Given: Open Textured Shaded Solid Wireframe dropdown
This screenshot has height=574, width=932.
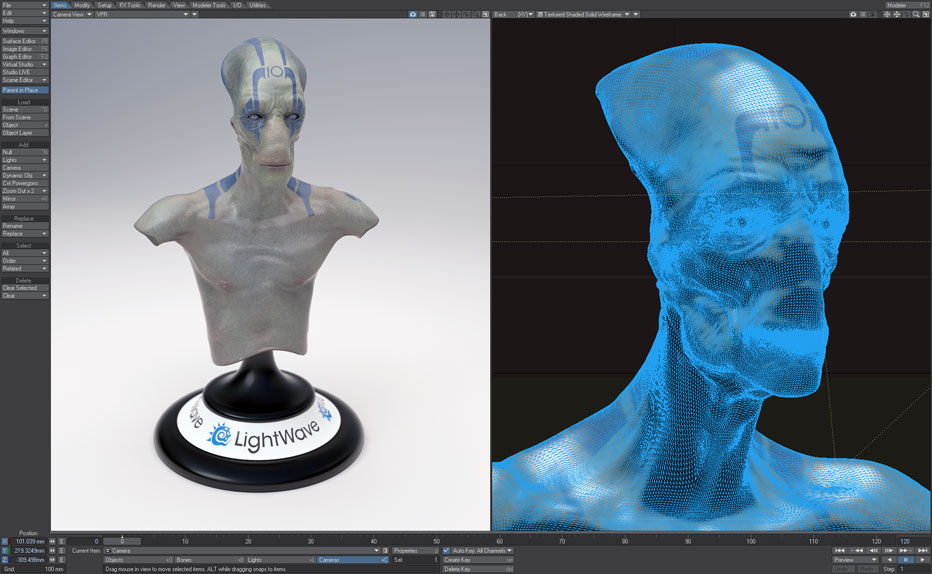Looking at the screenshot, I should pos(583,14).
